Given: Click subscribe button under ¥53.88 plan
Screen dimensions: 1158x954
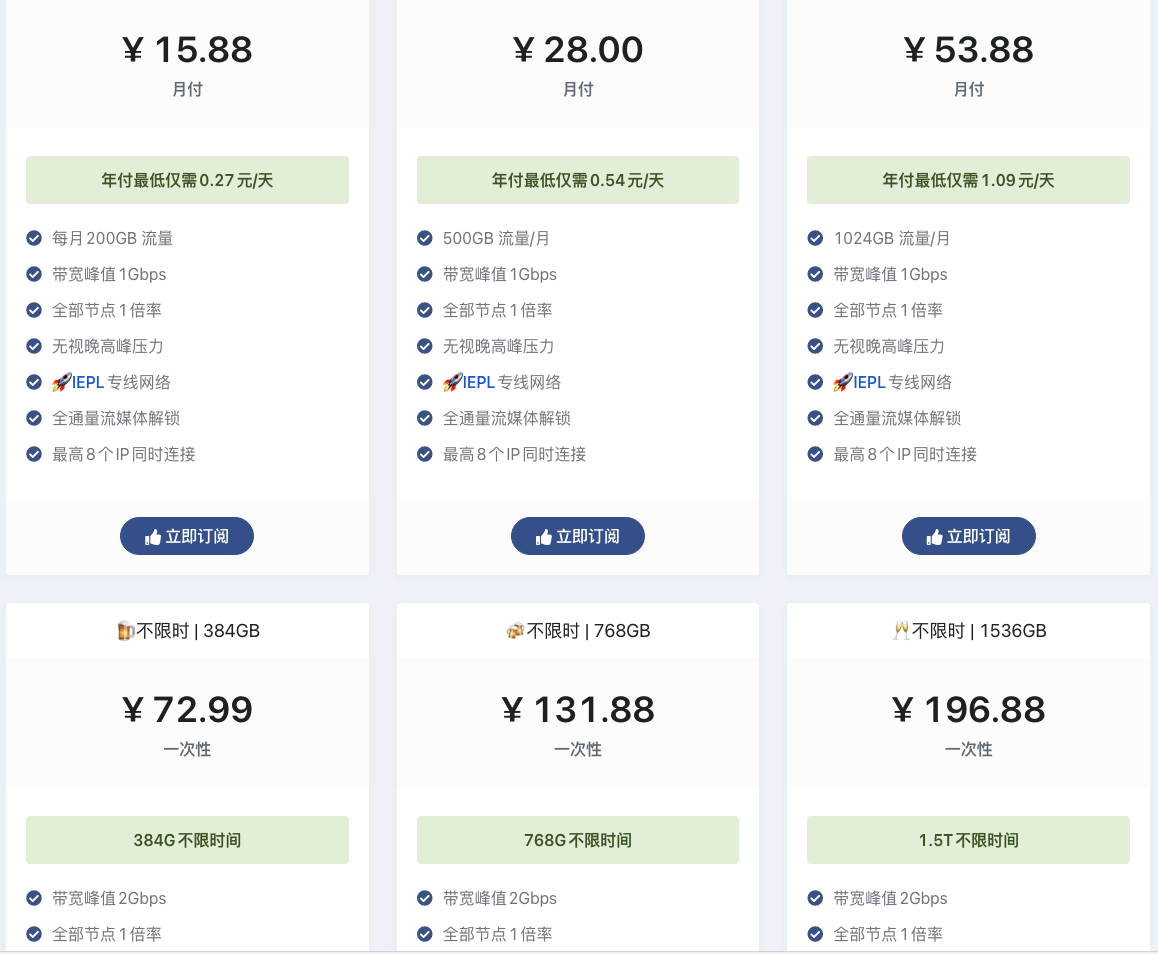Looking at the screenshot, I should click(968, 536).
